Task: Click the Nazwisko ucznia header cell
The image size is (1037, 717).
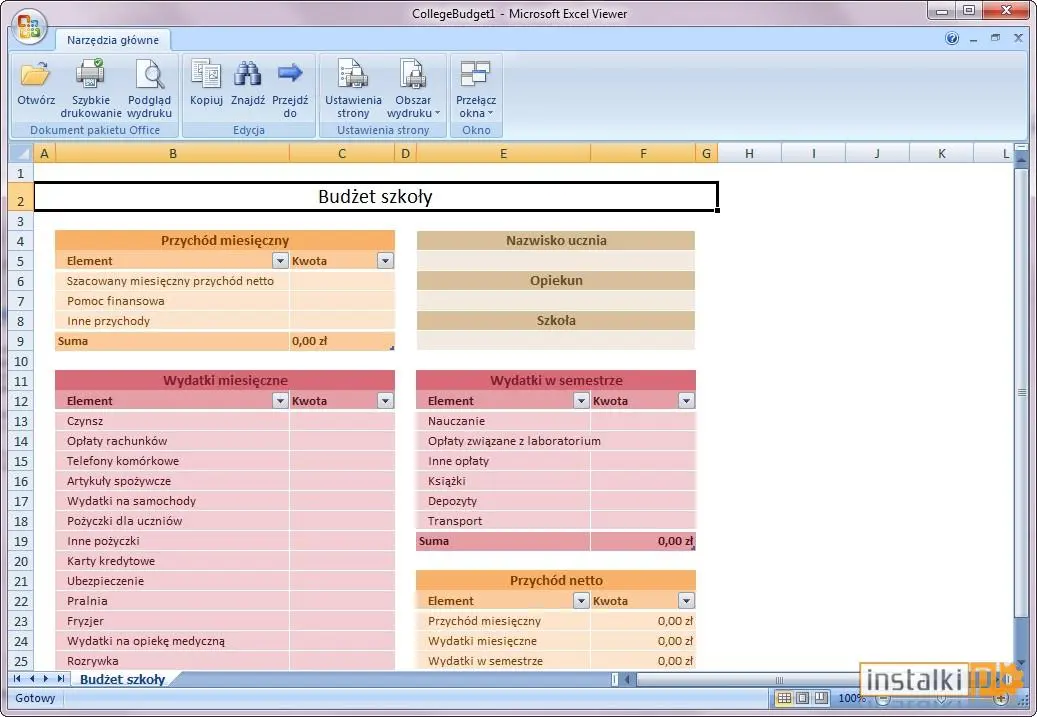Action: pyautogui.click(x=556, y=240)
